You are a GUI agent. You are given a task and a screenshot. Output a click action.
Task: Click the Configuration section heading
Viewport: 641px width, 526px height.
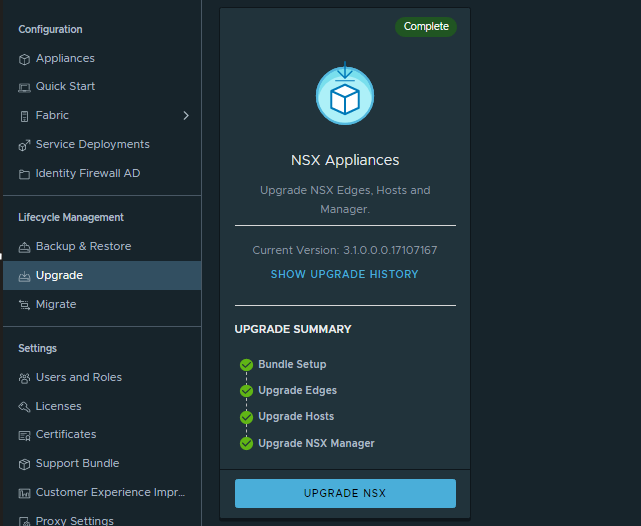pos(50,29)
